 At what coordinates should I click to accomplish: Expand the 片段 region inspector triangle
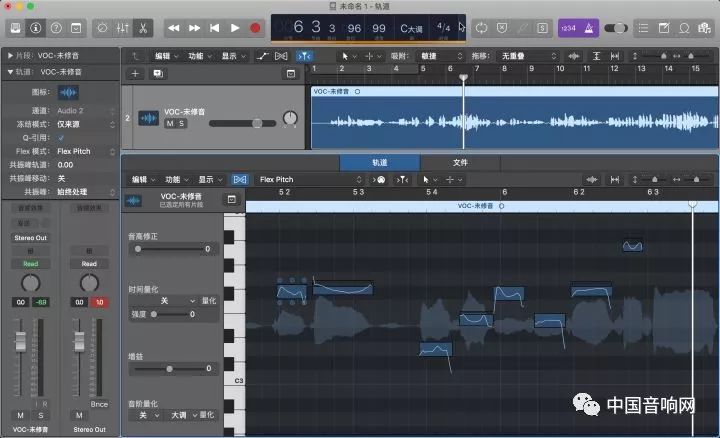pos(10,56)
